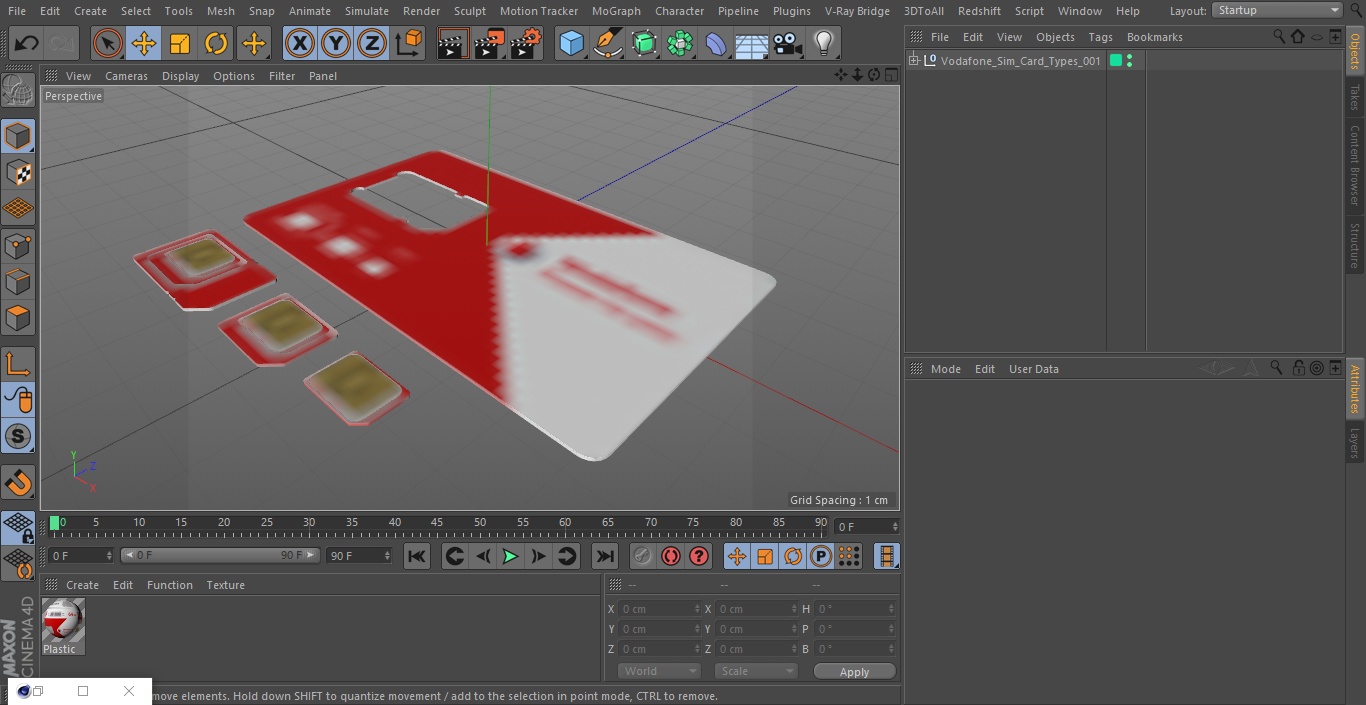The width and height of the screenshot is (1366, 705).
Task: Toggle Z axis lock
Action: pyautogui.click(x=372, y=43)
